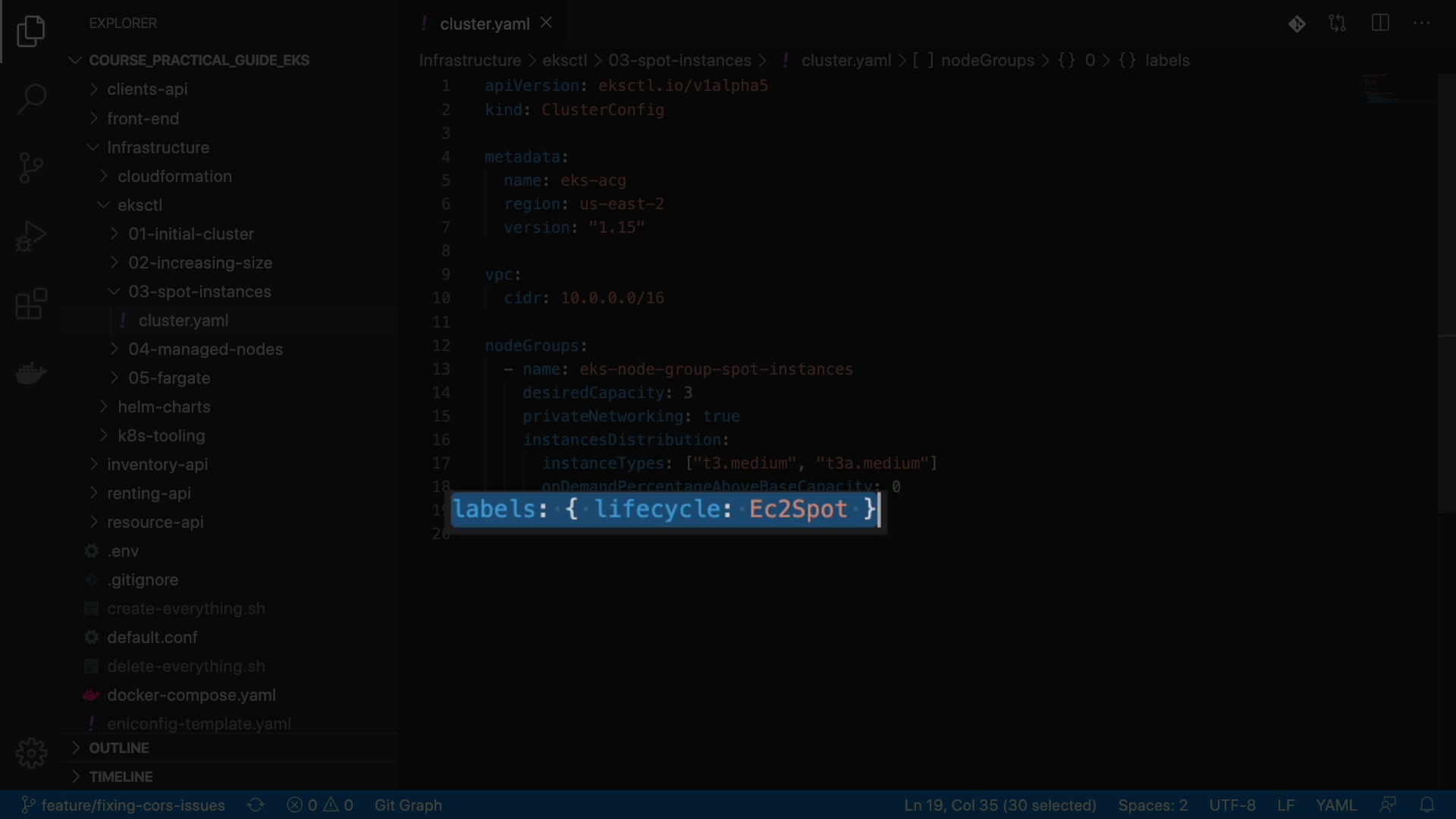Click the Split Editor Right icon
The width and height of the screenshot is (1456, 819).
point(1380,24)
